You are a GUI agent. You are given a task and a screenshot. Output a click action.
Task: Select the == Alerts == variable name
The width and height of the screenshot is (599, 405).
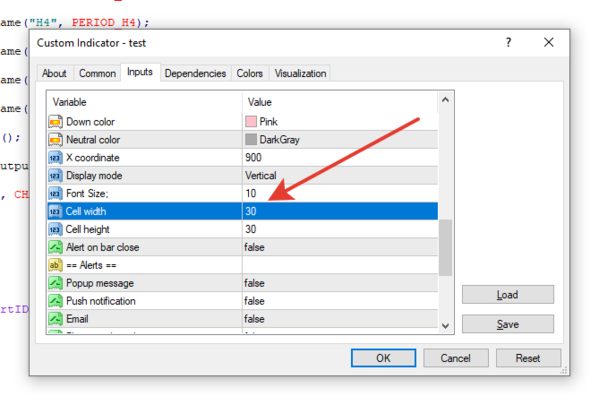91,265
